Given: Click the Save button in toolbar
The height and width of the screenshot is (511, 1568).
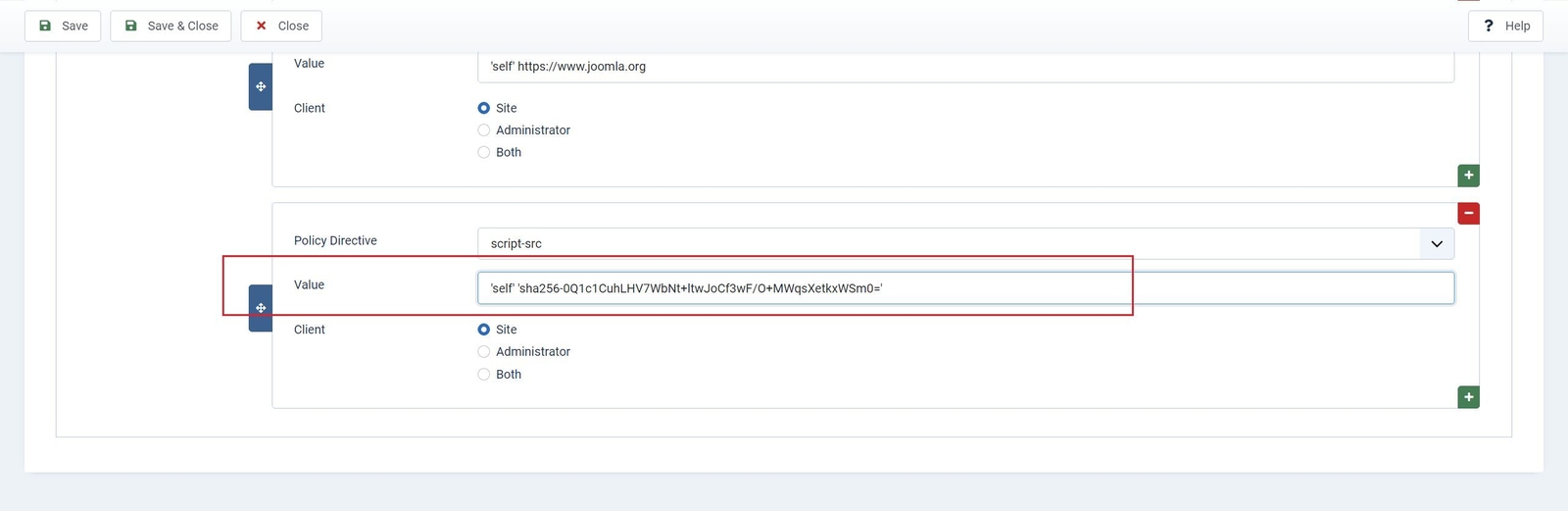Looking at the screenshot, I should click(x=63, y=26).
